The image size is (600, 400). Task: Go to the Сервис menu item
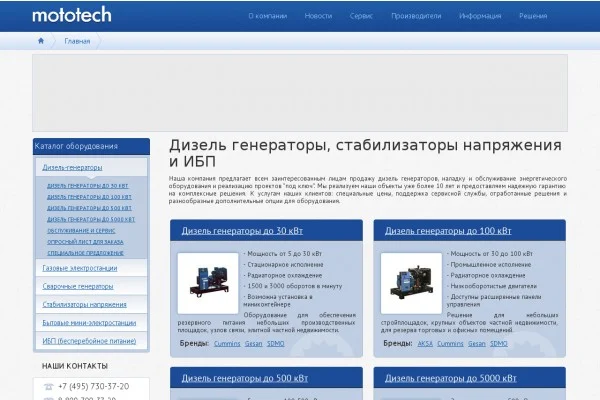click(361, 16)
